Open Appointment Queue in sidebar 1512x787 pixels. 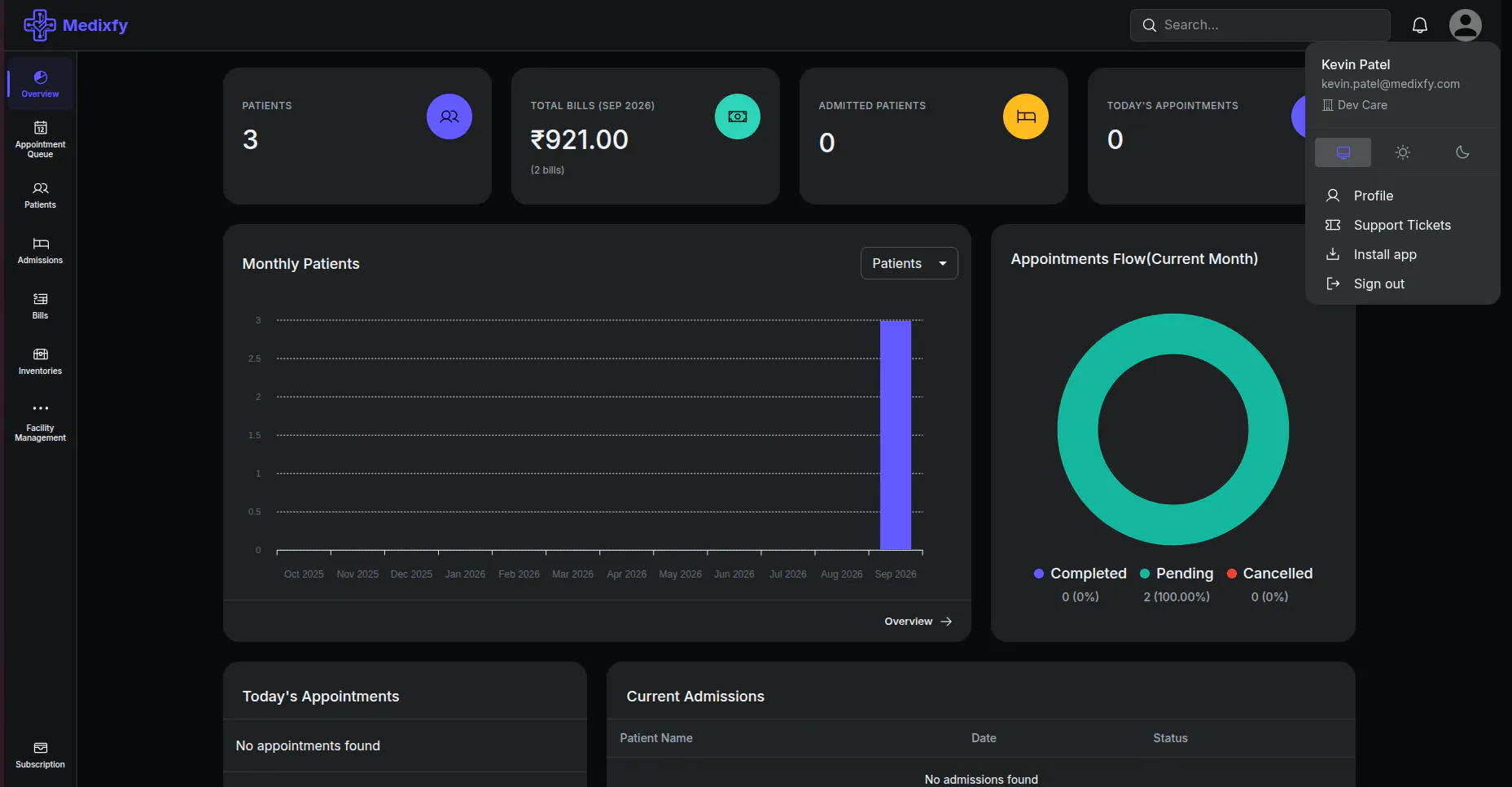click(x=40, y=138)
